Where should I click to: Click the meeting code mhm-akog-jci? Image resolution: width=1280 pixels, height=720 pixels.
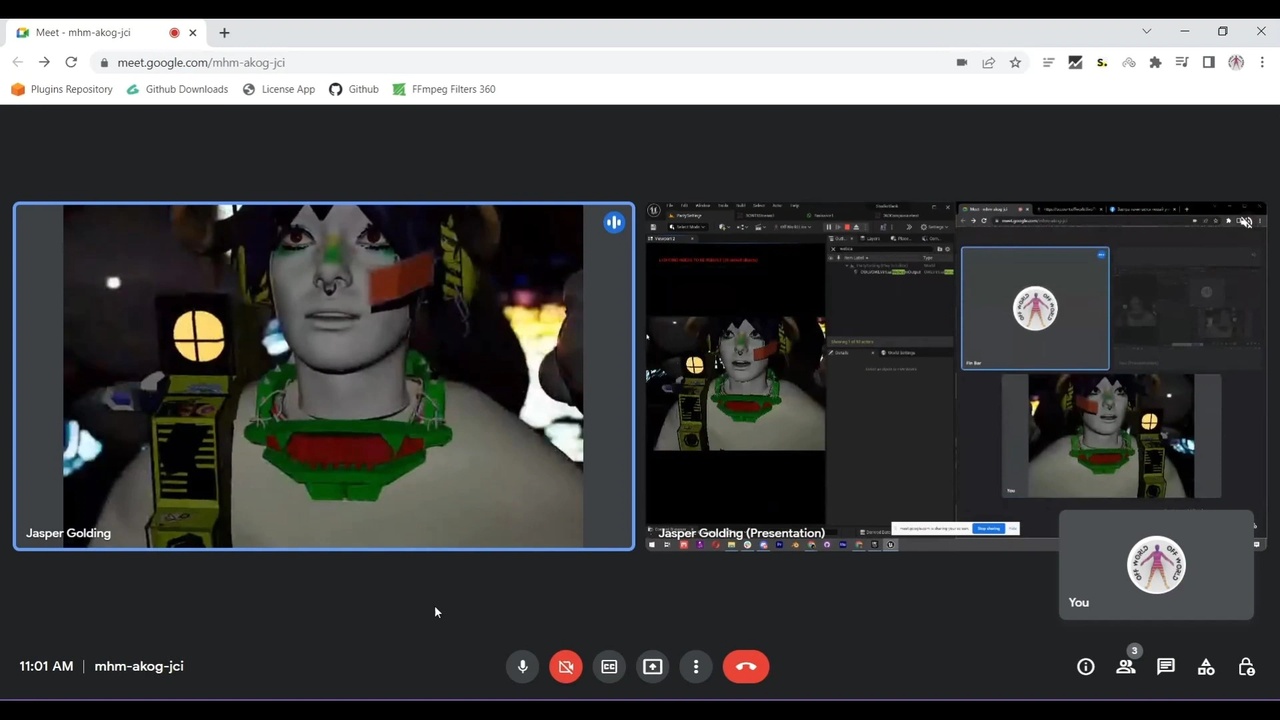139,666
